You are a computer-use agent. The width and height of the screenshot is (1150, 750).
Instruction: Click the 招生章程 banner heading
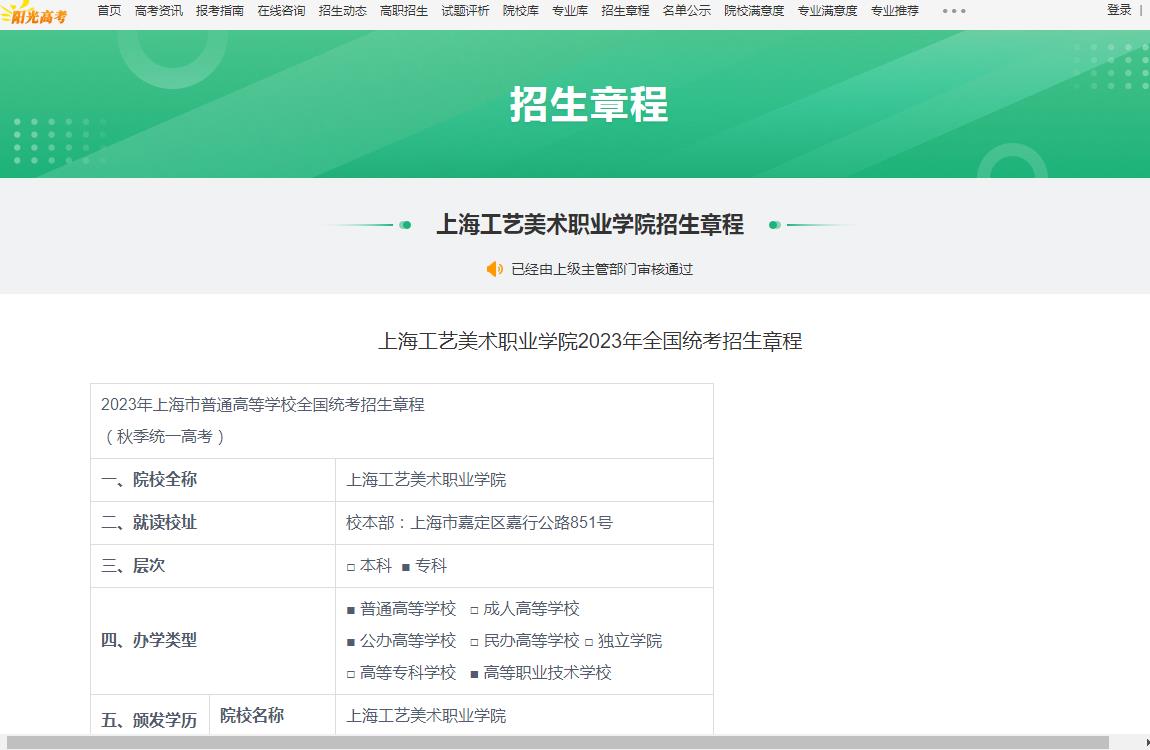[589, 104]
